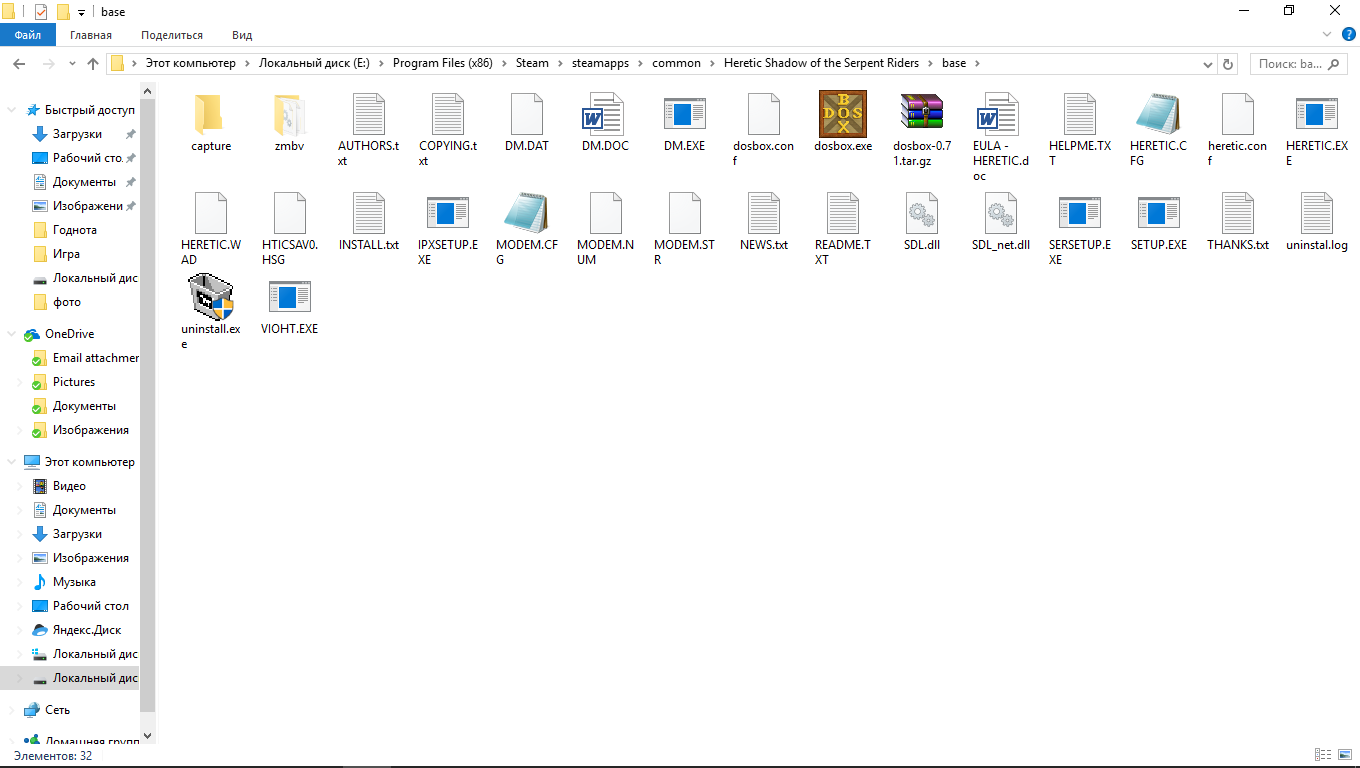Select the IPXSETUP.EXE file icon
1360x768 pixels.
[x=447, y=213]
